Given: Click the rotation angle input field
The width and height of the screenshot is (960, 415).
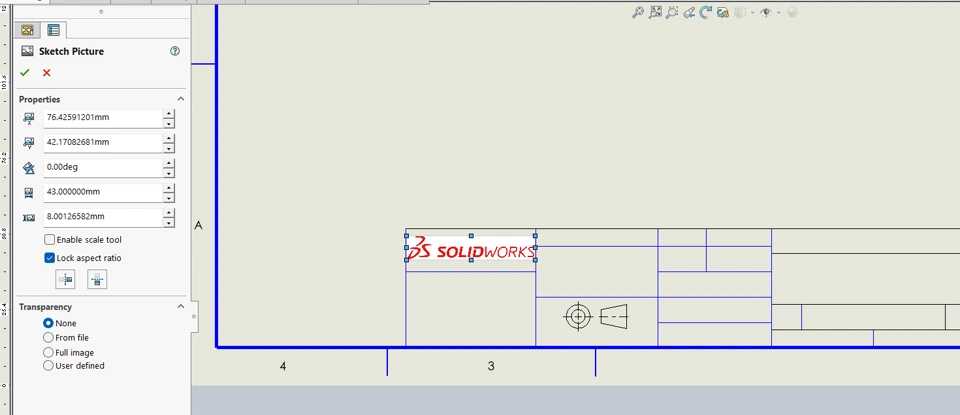Looking at the screenshot, I should (102, 166).
